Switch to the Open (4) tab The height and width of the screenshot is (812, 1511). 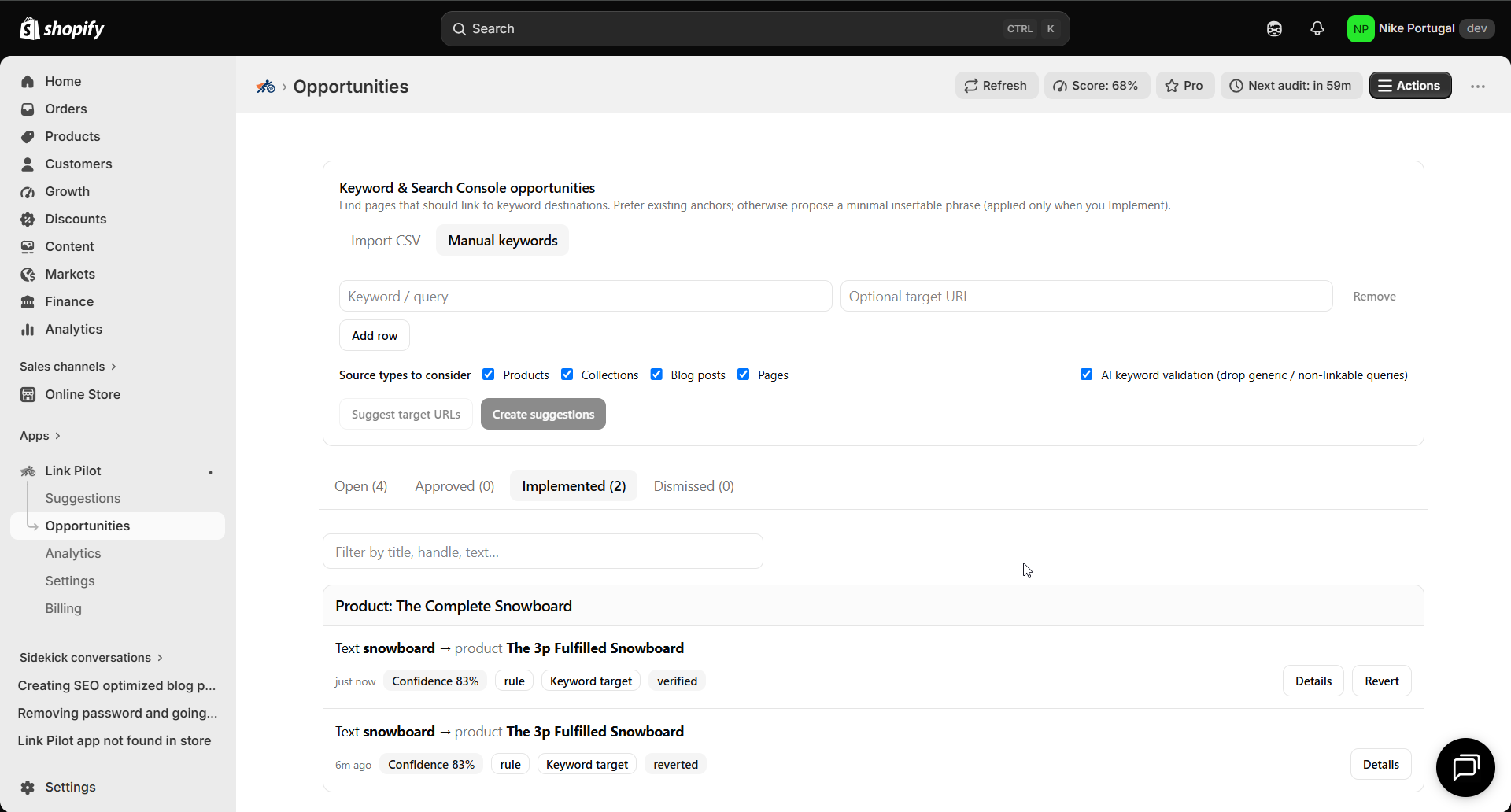[x=361, y=486]
